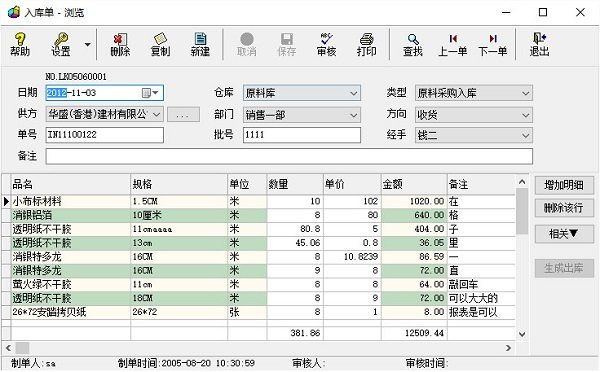The height and width of the screenshot is (372, 600).
Task: Open search with 查找 magnifier icon
Action: pos(412,44)
